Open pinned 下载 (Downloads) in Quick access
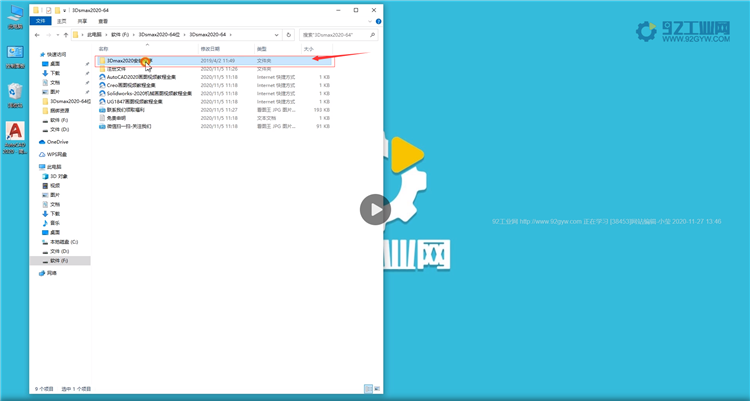This screenshot has width=750, height=401. click(x=51, y=73)
